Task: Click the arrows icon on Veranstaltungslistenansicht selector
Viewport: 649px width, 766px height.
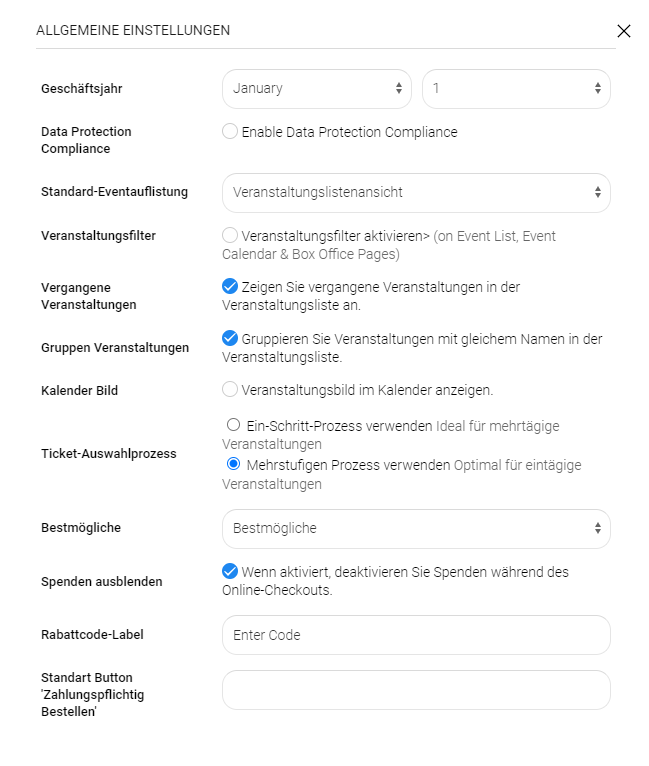Action: (597, 192)
